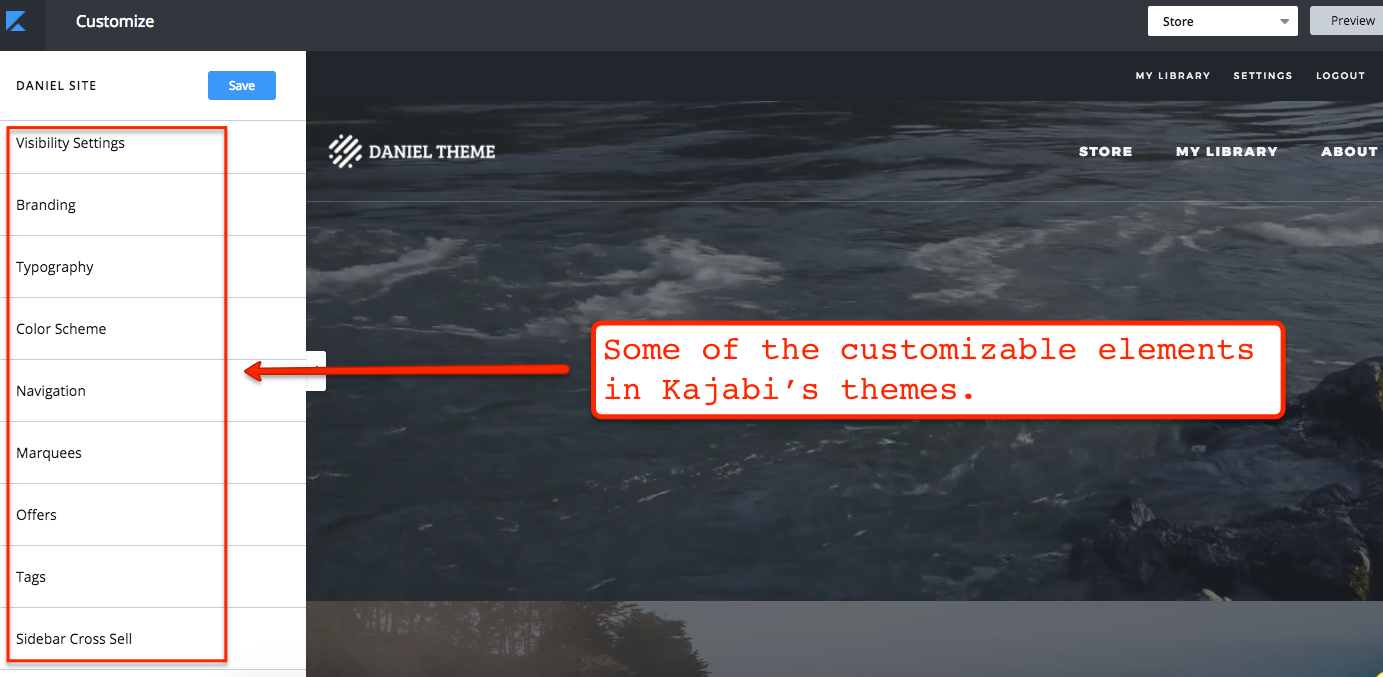1383x677 pixels.
Task: Click the MY LIBRARY top bar link
Action: 1172,76
